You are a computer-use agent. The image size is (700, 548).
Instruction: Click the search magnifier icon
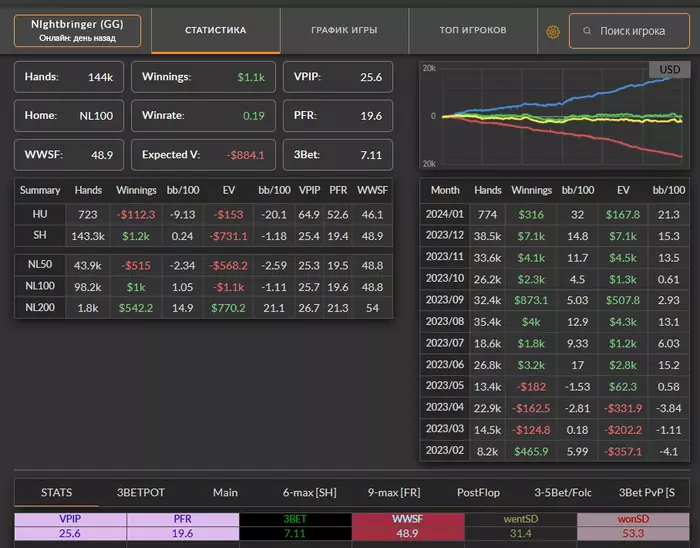click(587, 31)
